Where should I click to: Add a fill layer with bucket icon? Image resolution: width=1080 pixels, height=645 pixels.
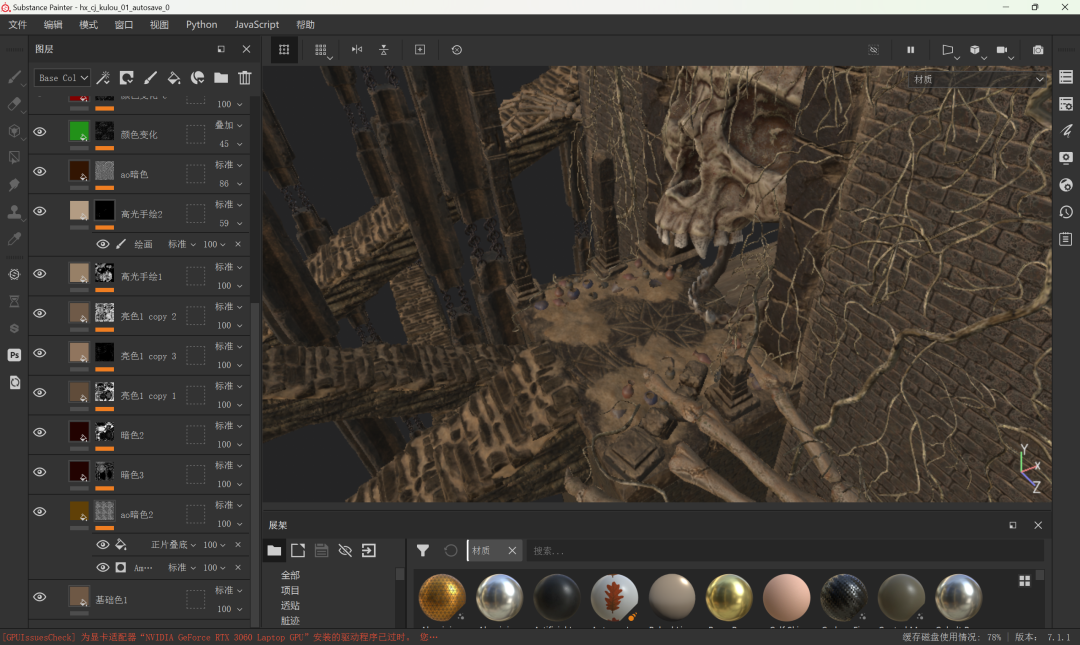(x=173, y=78)
